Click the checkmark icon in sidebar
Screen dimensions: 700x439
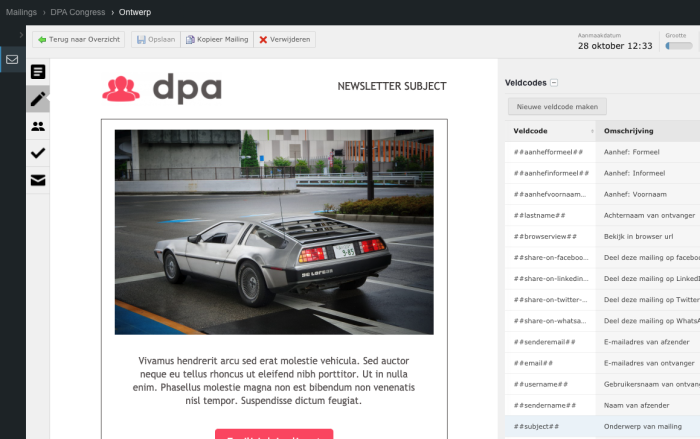click(38, 153)
